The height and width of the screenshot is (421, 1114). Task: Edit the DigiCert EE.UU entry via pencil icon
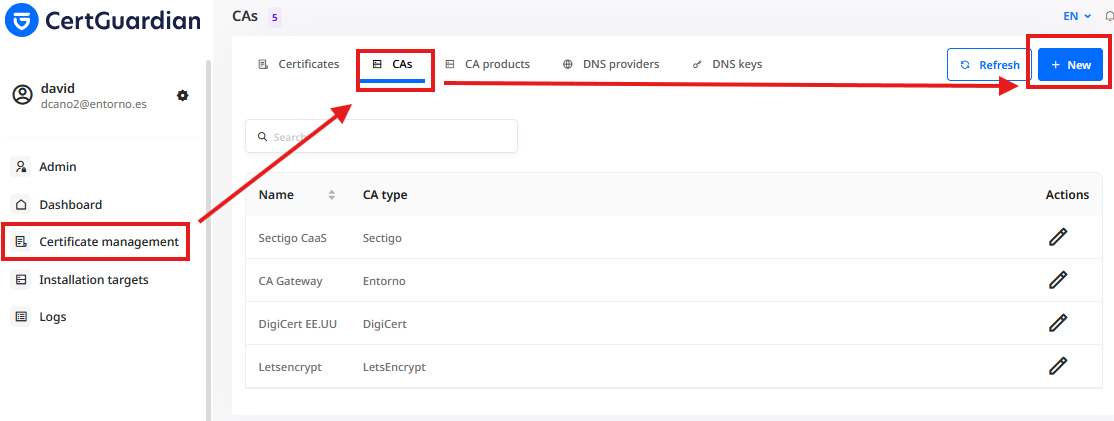(1058, 323)
